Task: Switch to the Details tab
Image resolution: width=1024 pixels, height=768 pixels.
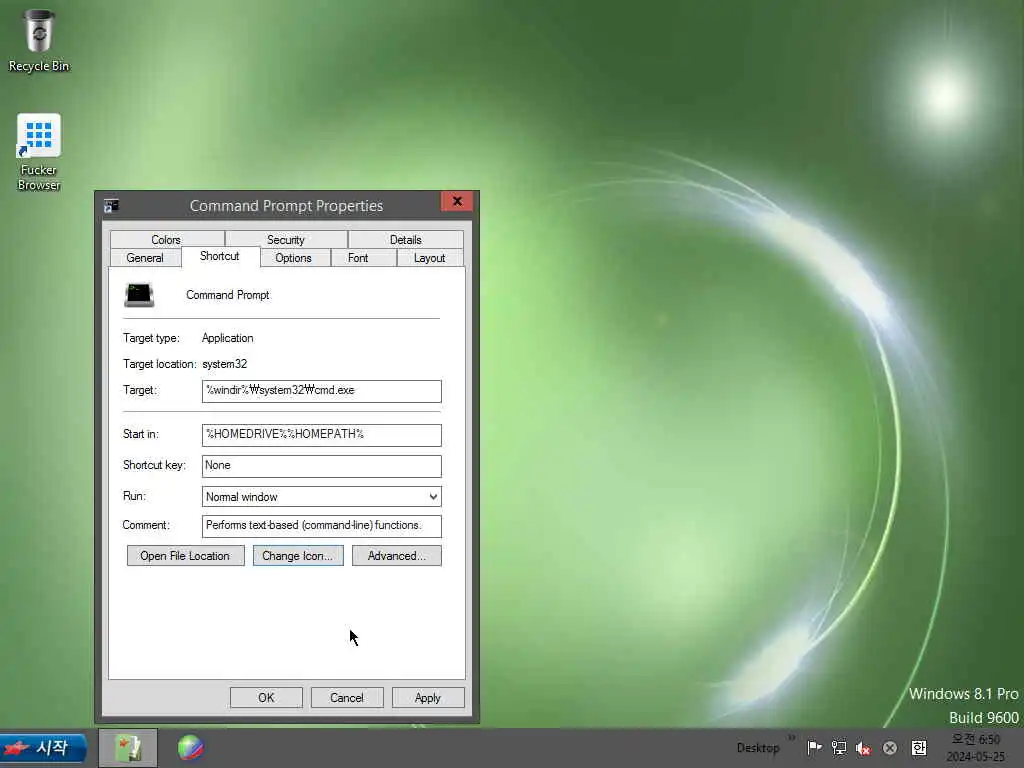Action: tap(406, 240)
